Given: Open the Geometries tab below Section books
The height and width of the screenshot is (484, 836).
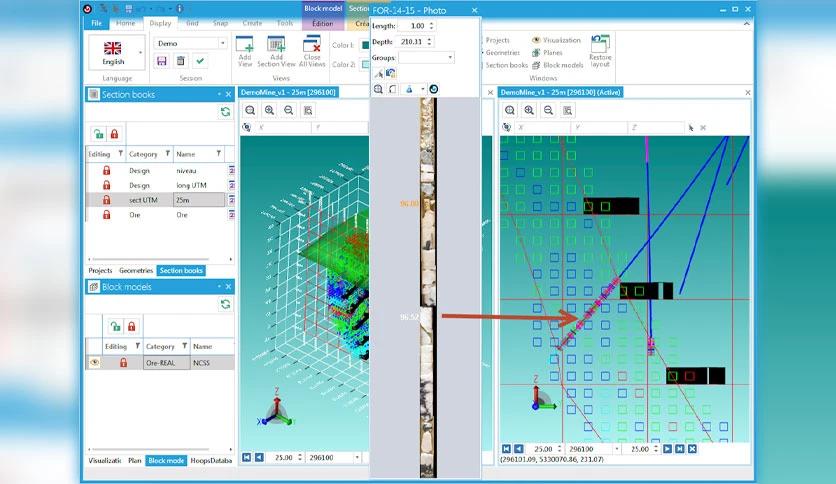Looking at the screenshot, I should (136, 271).
